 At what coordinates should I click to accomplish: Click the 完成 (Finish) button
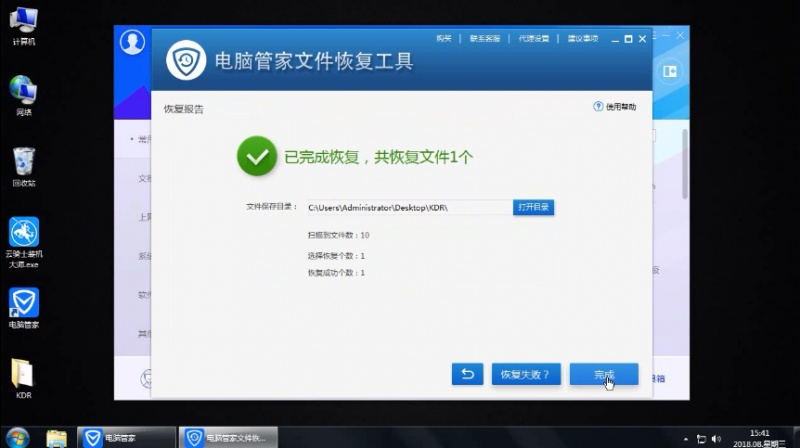[604, 375]
